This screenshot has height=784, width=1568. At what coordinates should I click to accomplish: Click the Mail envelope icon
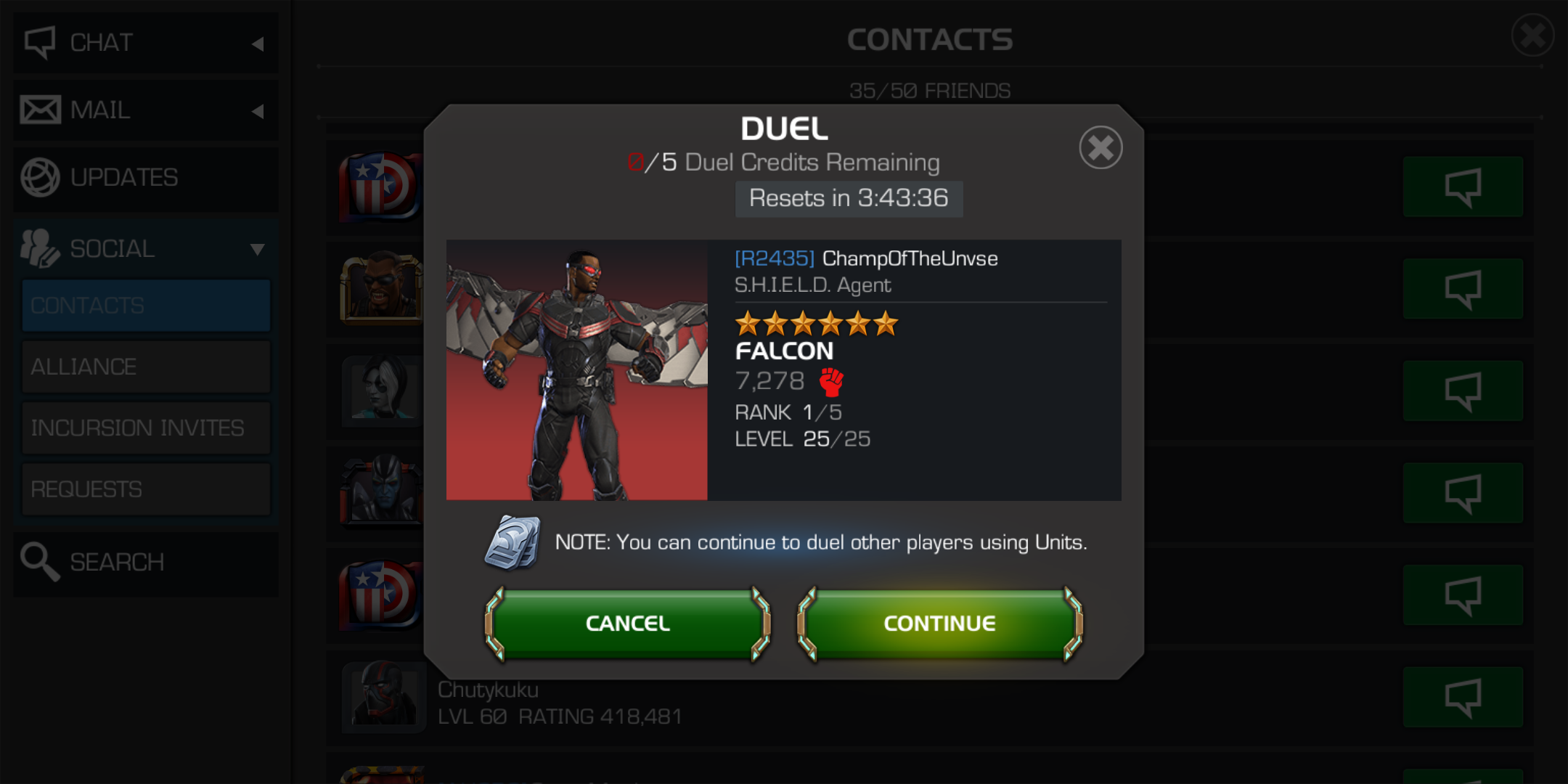[x=40, y=110]
